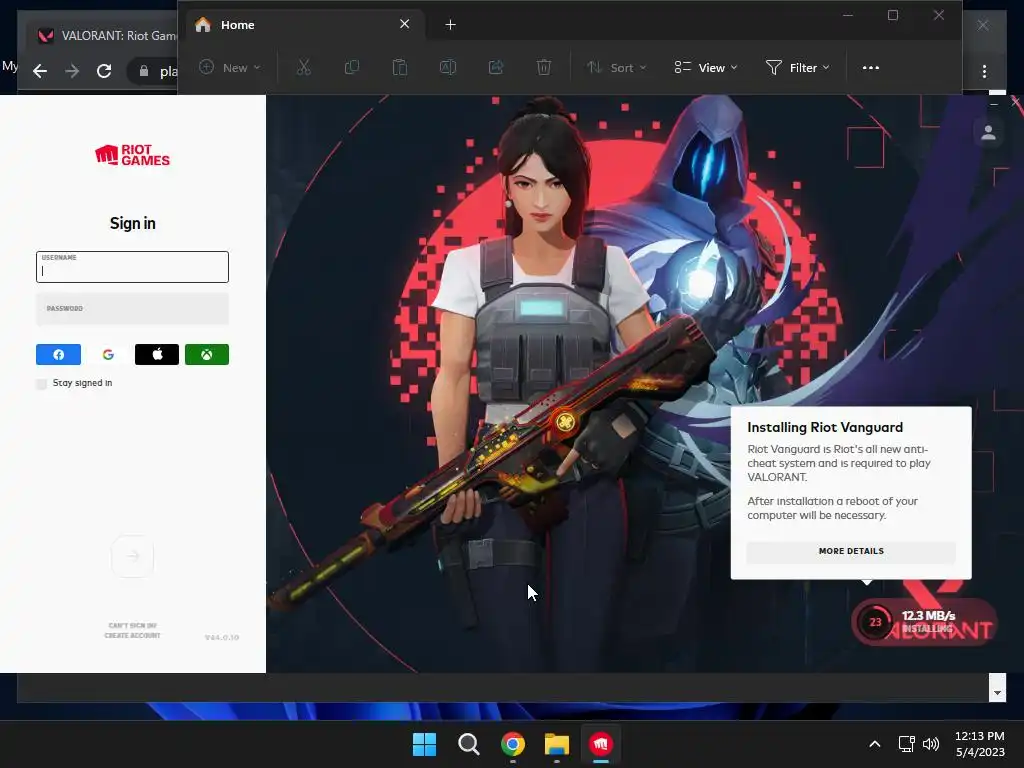The width and height of the screenshot is (1024, 768).
Task: Open network icon in the system tray
Action: [906, 744]
